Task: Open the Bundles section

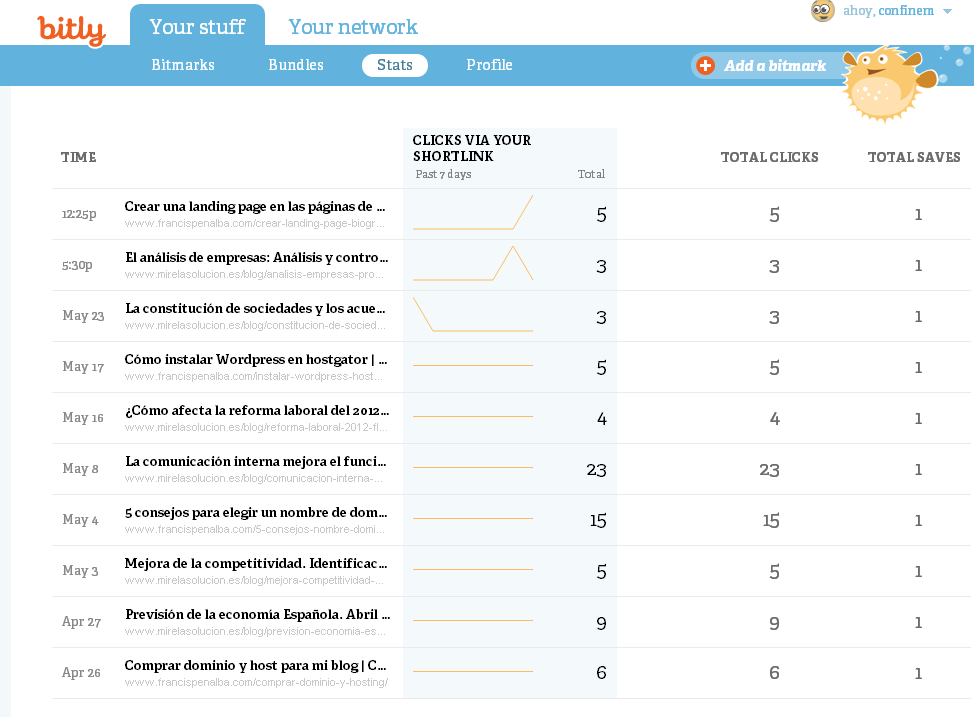Action: point(295,65)
